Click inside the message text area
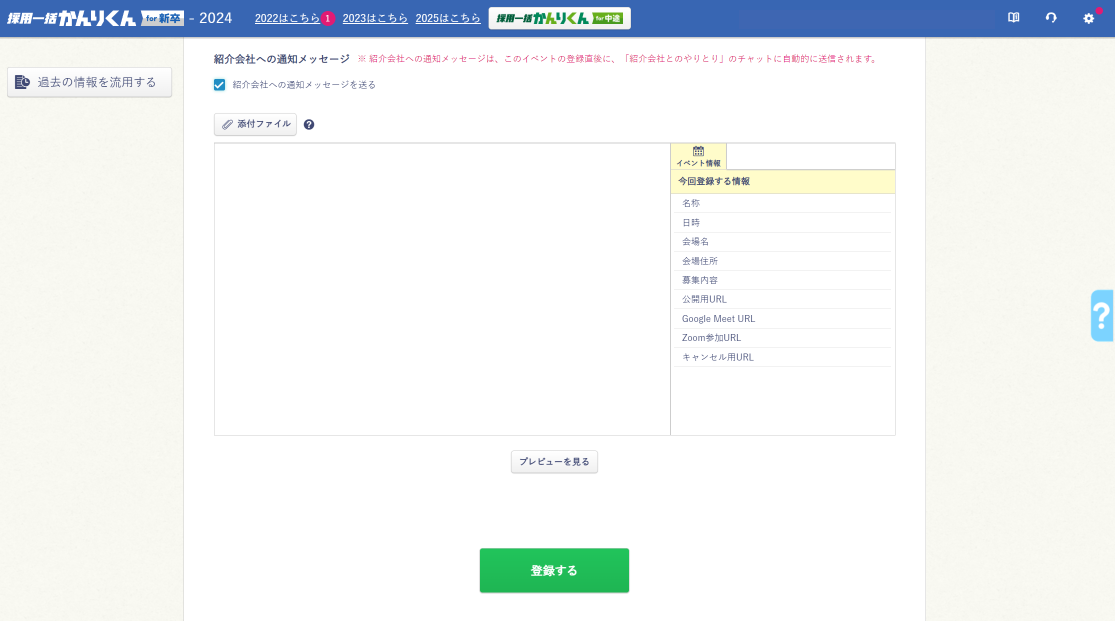Image resolution: width=1115 pixels, height=621 pixels. point(442,289)
